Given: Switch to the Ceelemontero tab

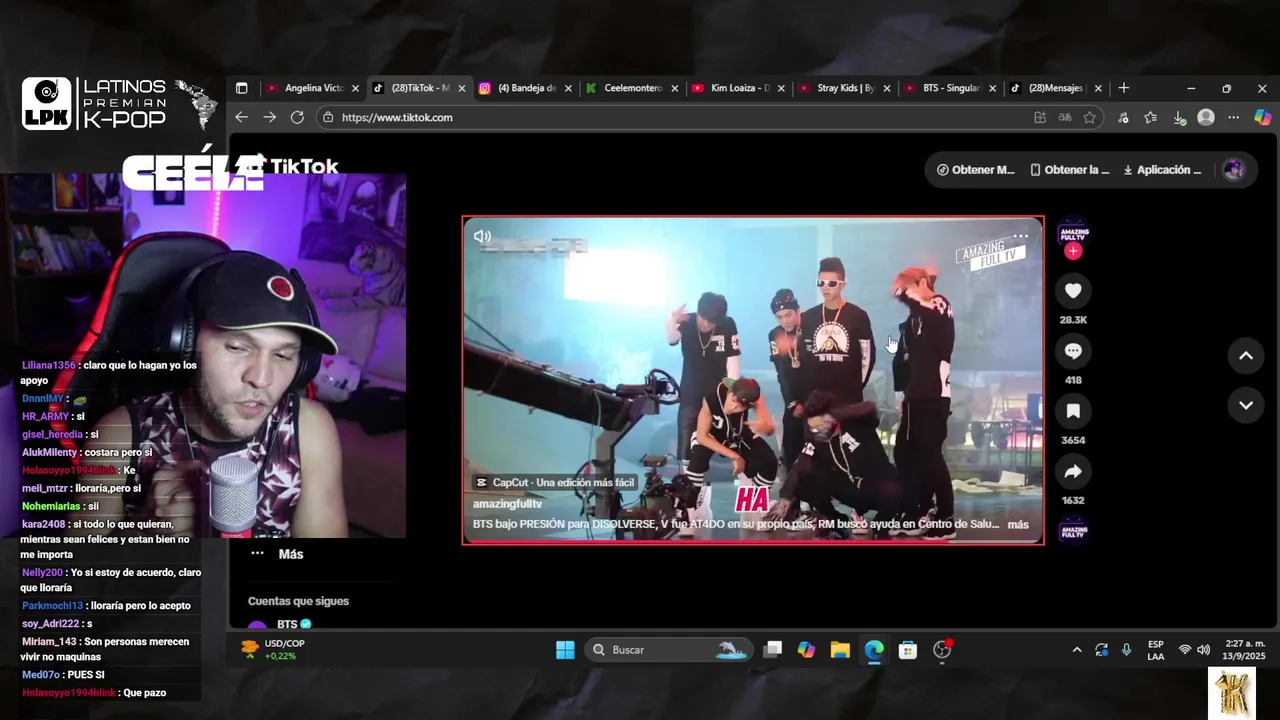Looking at the screenshot, I should (x=632, y=88).
